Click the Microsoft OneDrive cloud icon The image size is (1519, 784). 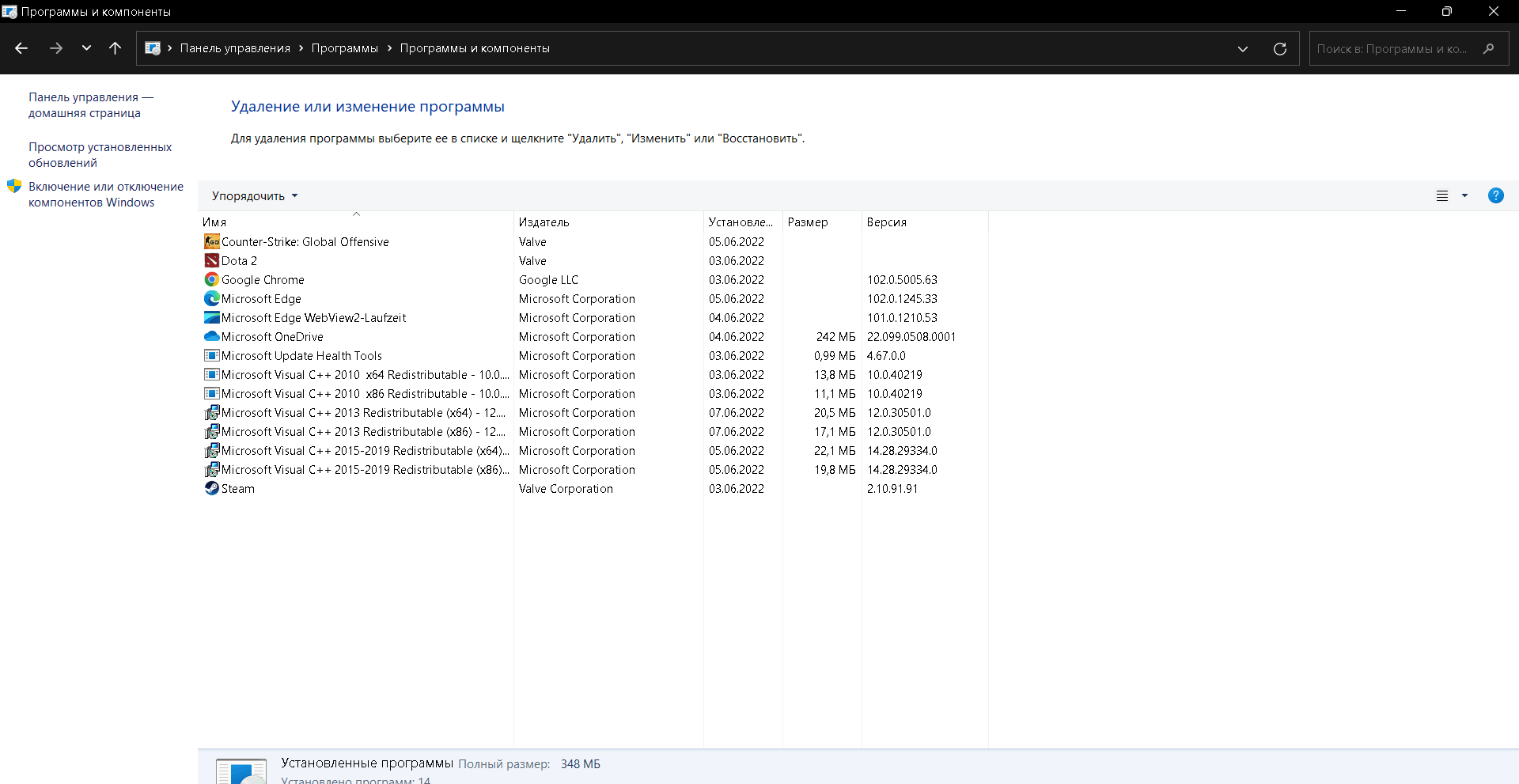pos(211,336)
